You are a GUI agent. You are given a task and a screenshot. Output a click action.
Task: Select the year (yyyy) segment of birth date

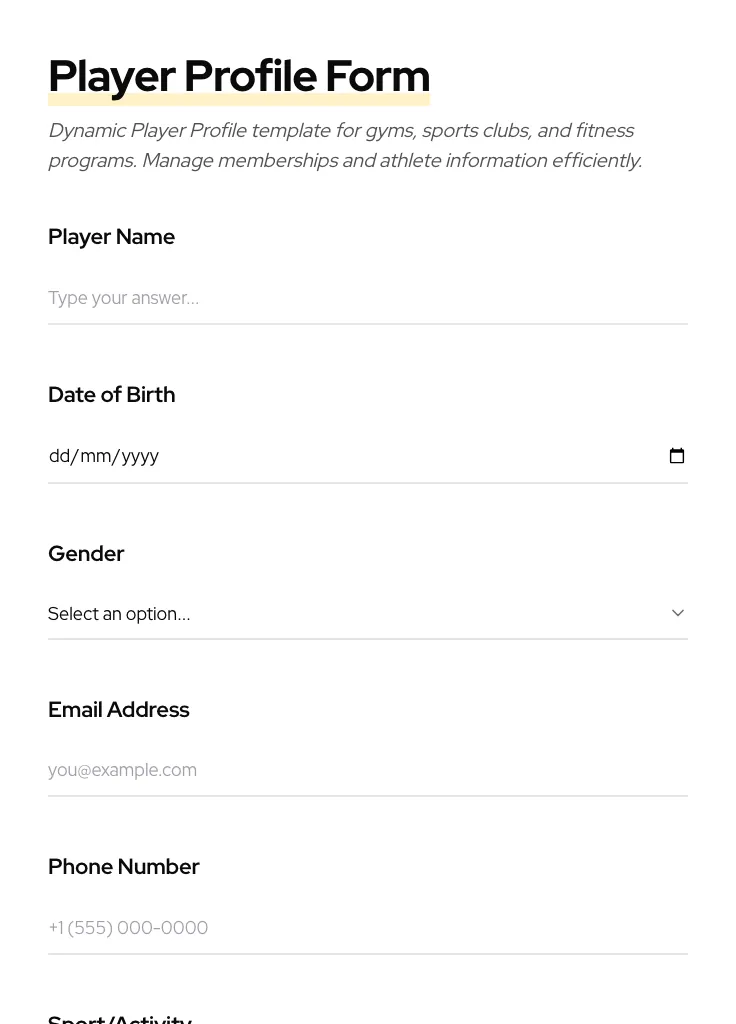(140, 456)
